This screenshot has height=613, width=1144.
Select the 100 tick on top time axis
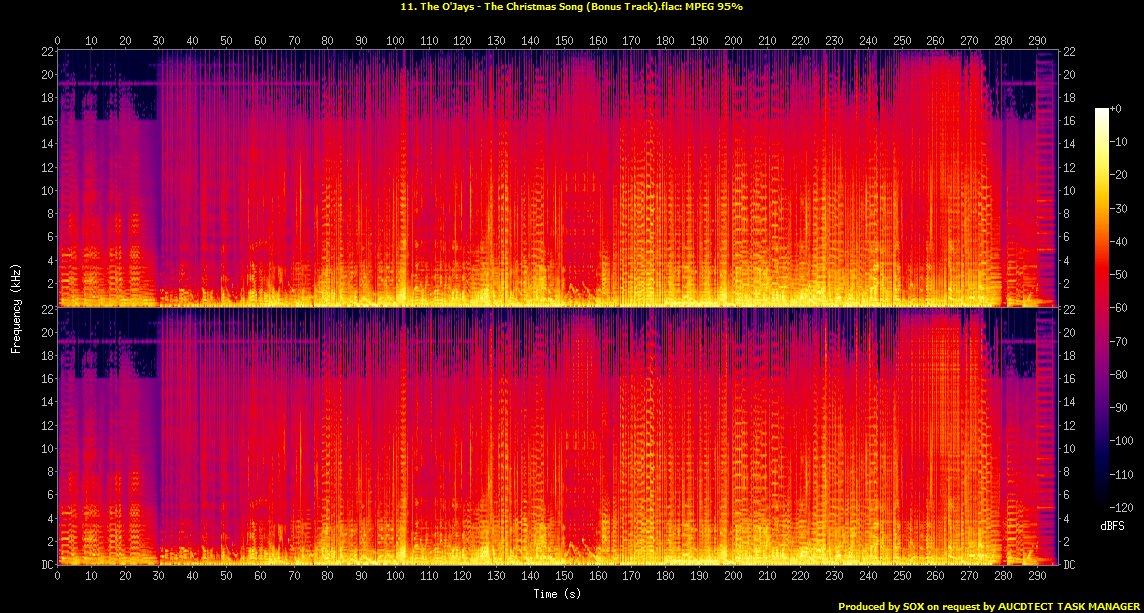click(396, 41)
